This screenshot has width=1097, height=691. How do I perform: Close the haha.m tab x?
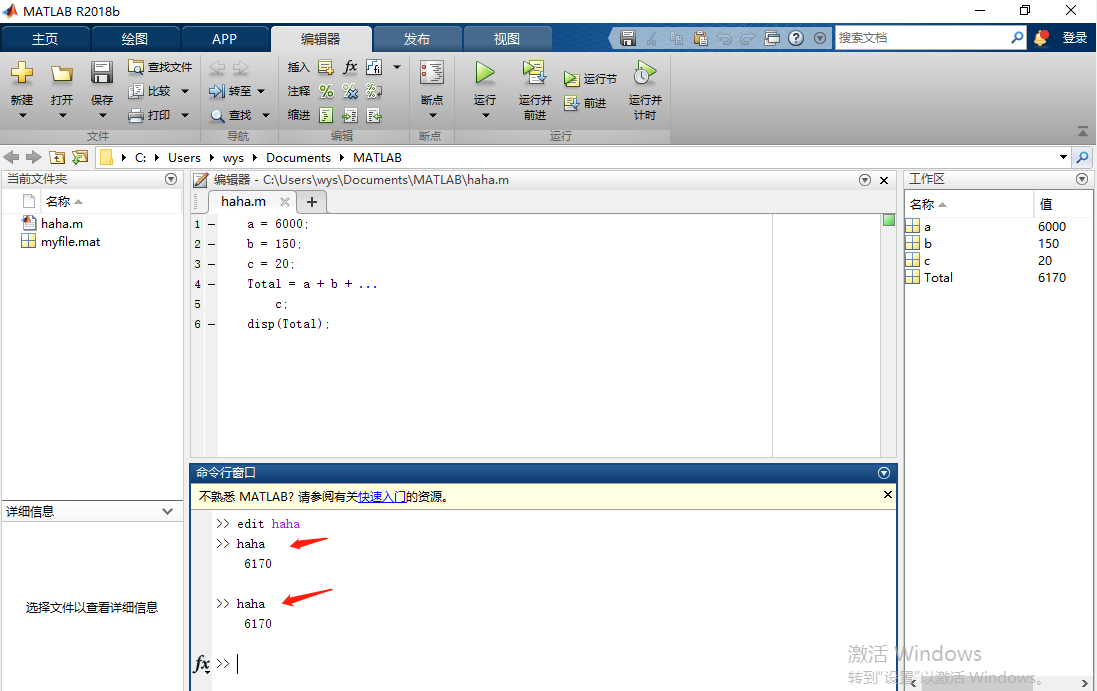(x=285, y=201)
